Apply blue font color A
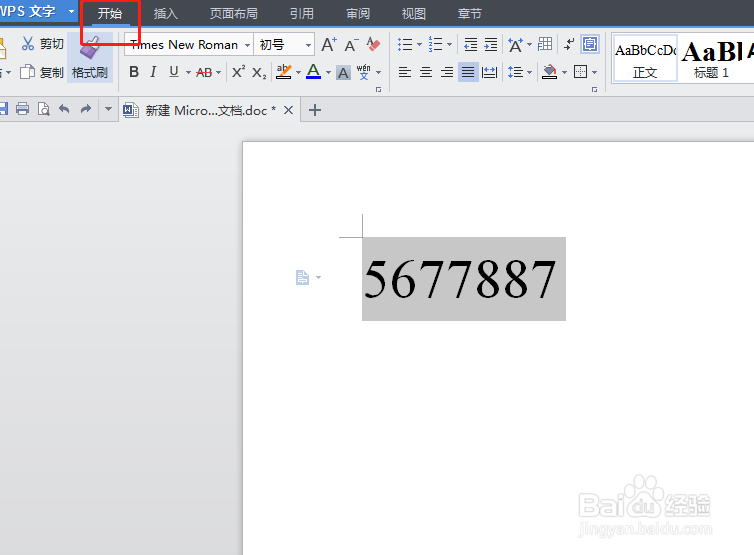Image resolution: width=754 pixels, height=555 pixels. pyautogui.click(x=314, y=72)
